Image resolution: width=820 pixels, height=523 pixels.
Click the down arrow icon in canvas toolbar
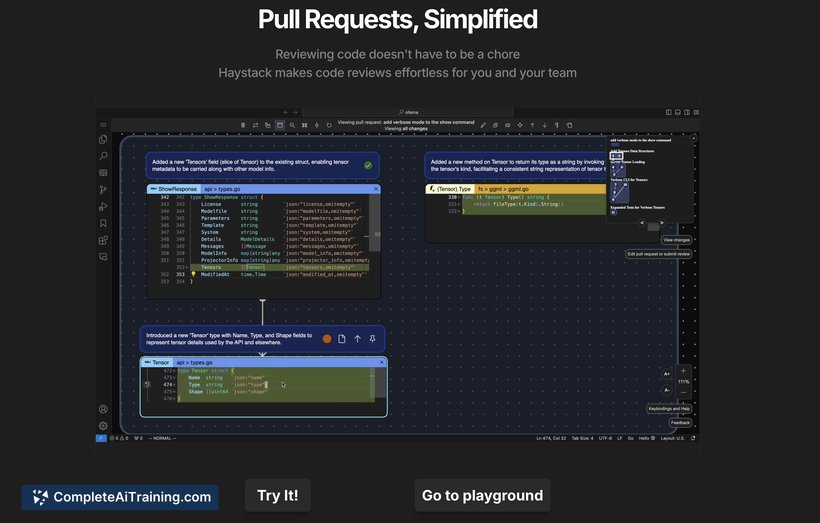pyautogui.click(x=544, y=126)
